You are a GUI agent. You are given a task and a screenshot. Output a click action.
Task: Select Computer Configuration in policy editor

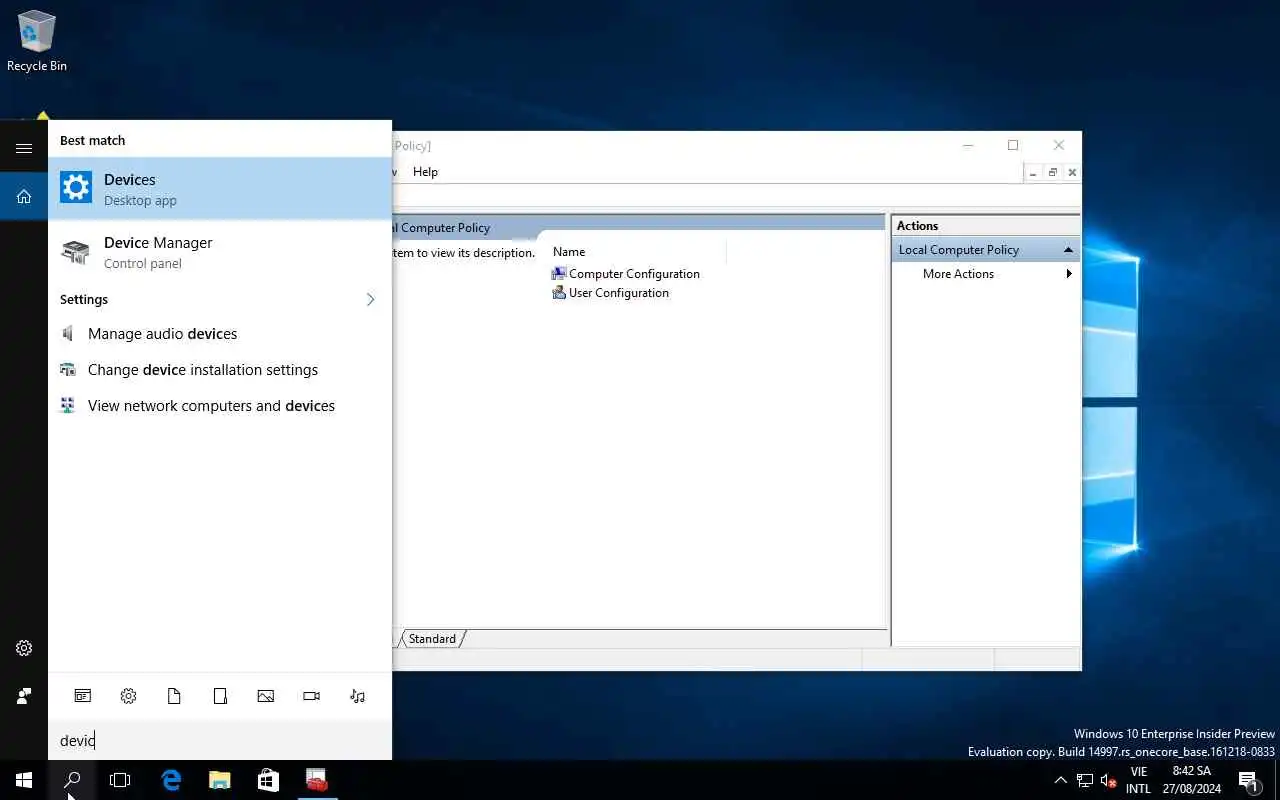pyautogui.click(x=626, y=274)
